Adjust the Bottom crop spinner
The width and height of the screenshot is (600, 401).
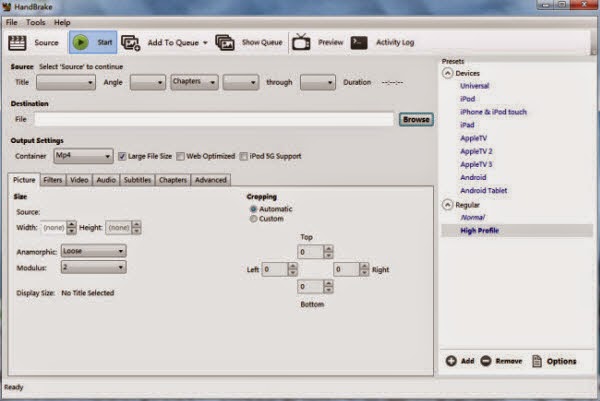[328, 286]
